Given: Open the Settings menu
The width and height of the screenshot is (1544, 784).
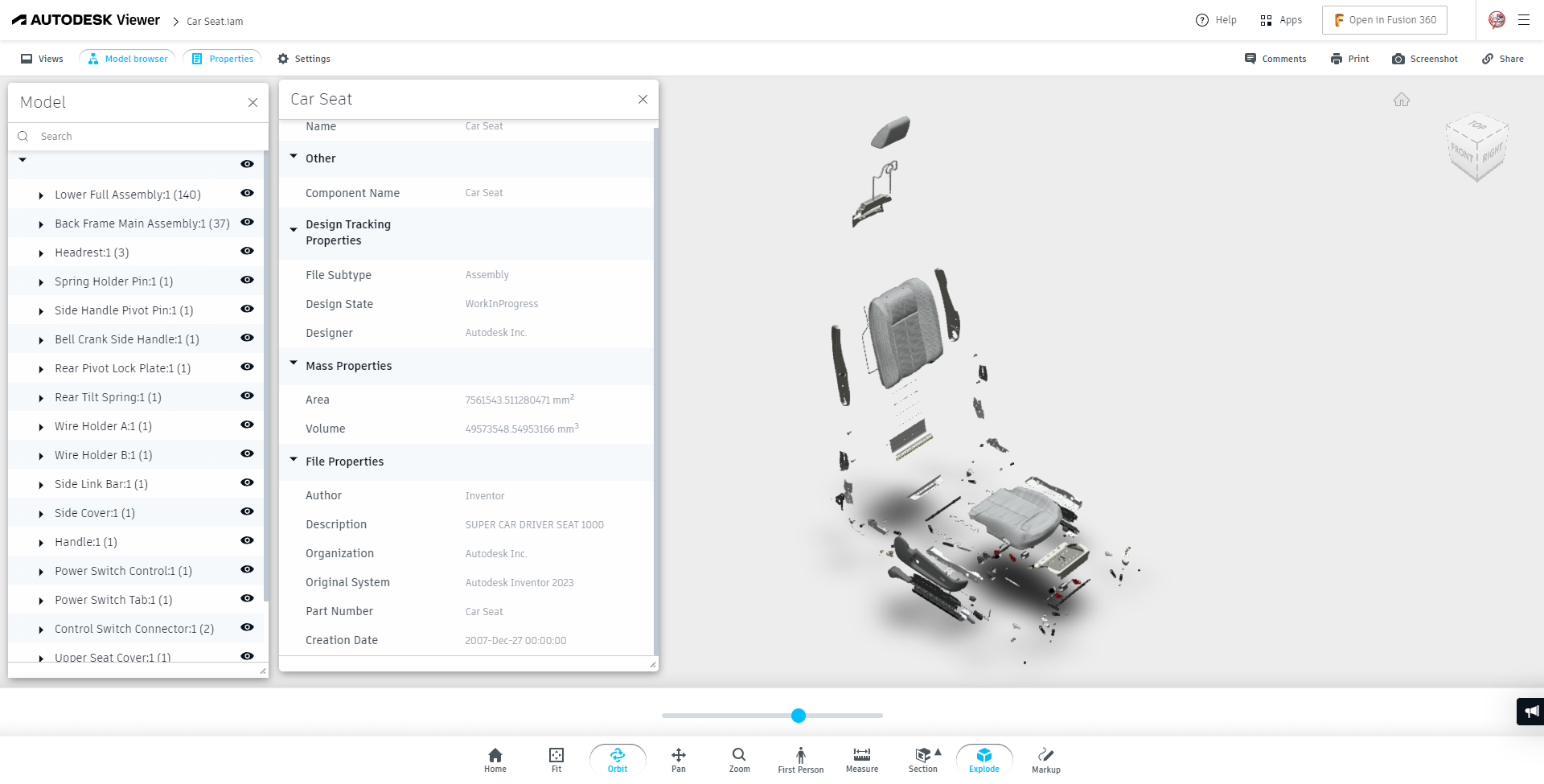Looking at the screenshot, I should coord(304,58).
